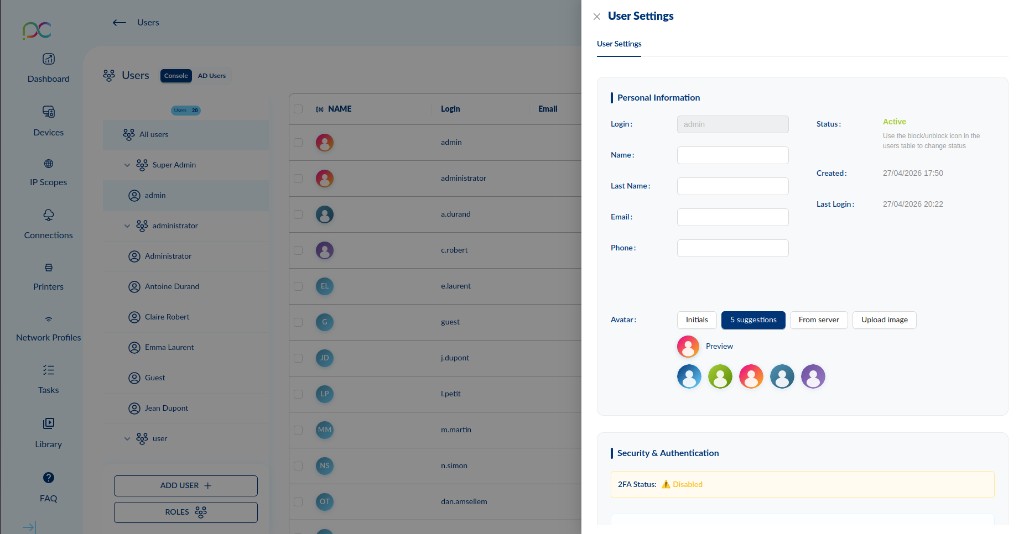Check the j.dupont row checkbox
The width and height of the screenshot is (1024, 534).
click(x=298, y=358)
